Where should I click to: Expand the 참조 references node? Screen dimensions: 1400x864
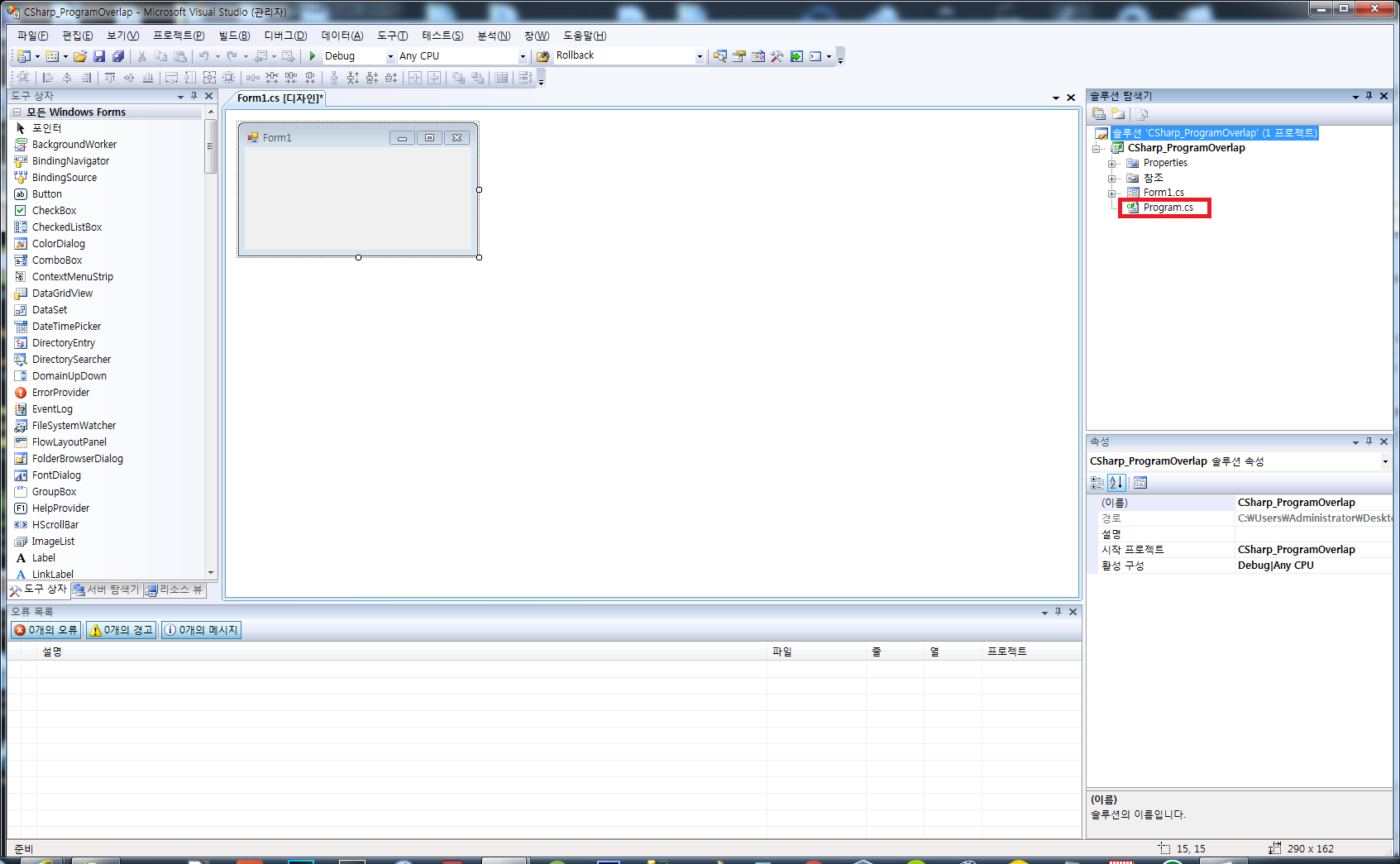[x=1112, y=179]
